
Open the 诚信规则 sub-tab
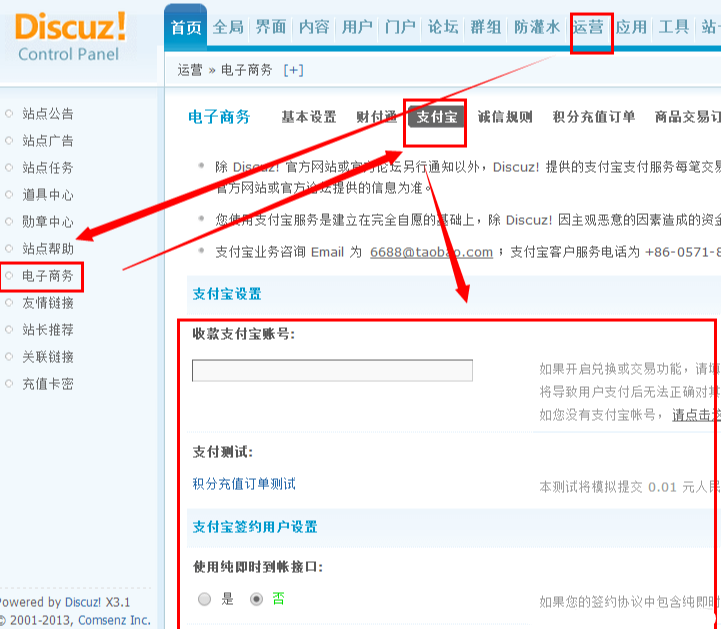point(505,117)
